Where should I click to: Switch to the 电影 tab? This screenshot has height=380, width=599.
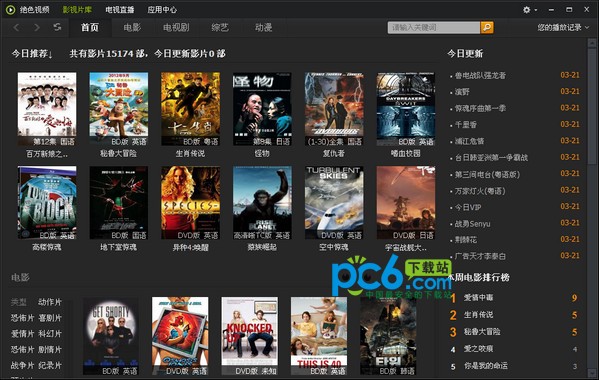132,27
